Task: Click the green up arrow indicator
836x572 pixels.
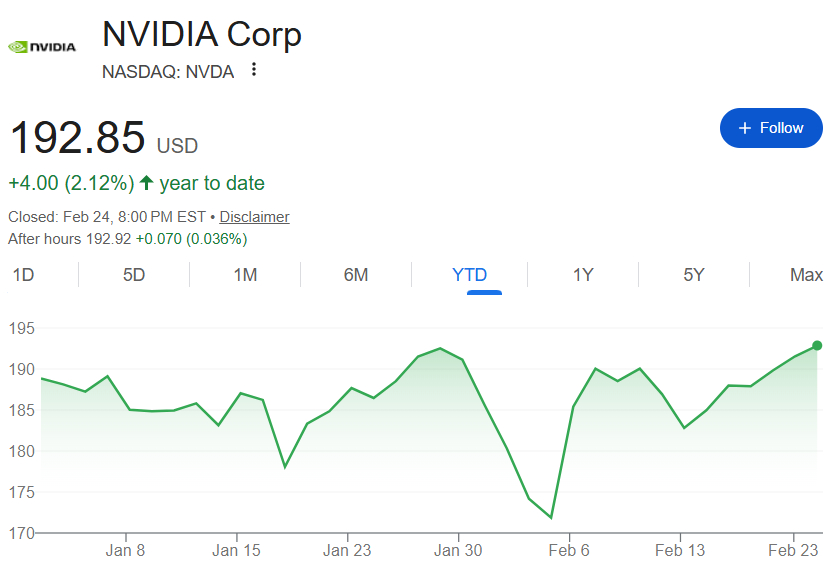Action: pos(147,183)
